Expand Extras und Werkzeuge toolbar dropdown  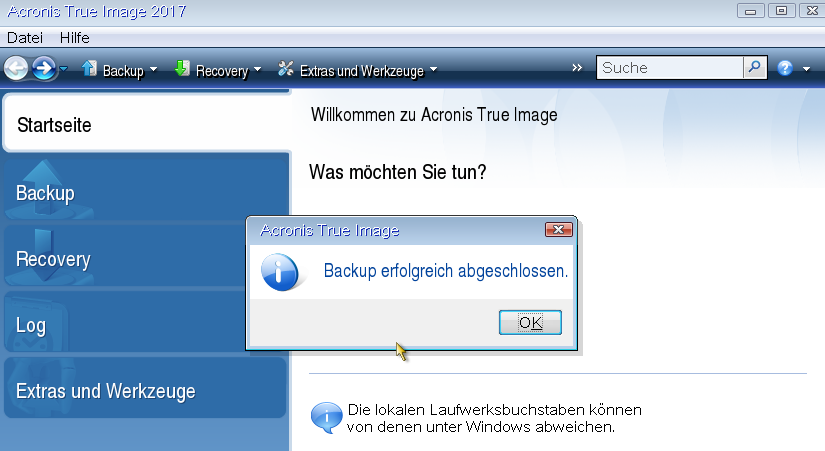[x=433, y=71]
